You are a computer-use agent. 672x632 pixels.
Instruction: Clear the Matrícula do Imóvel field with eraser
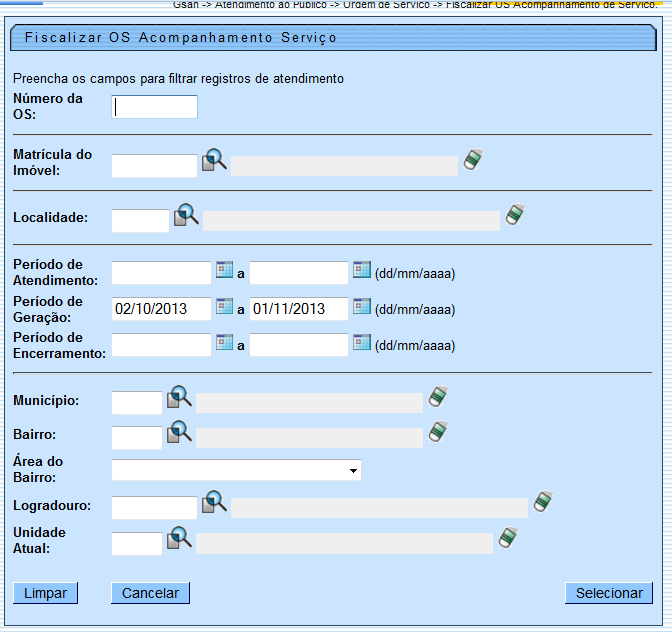[473, 160]
